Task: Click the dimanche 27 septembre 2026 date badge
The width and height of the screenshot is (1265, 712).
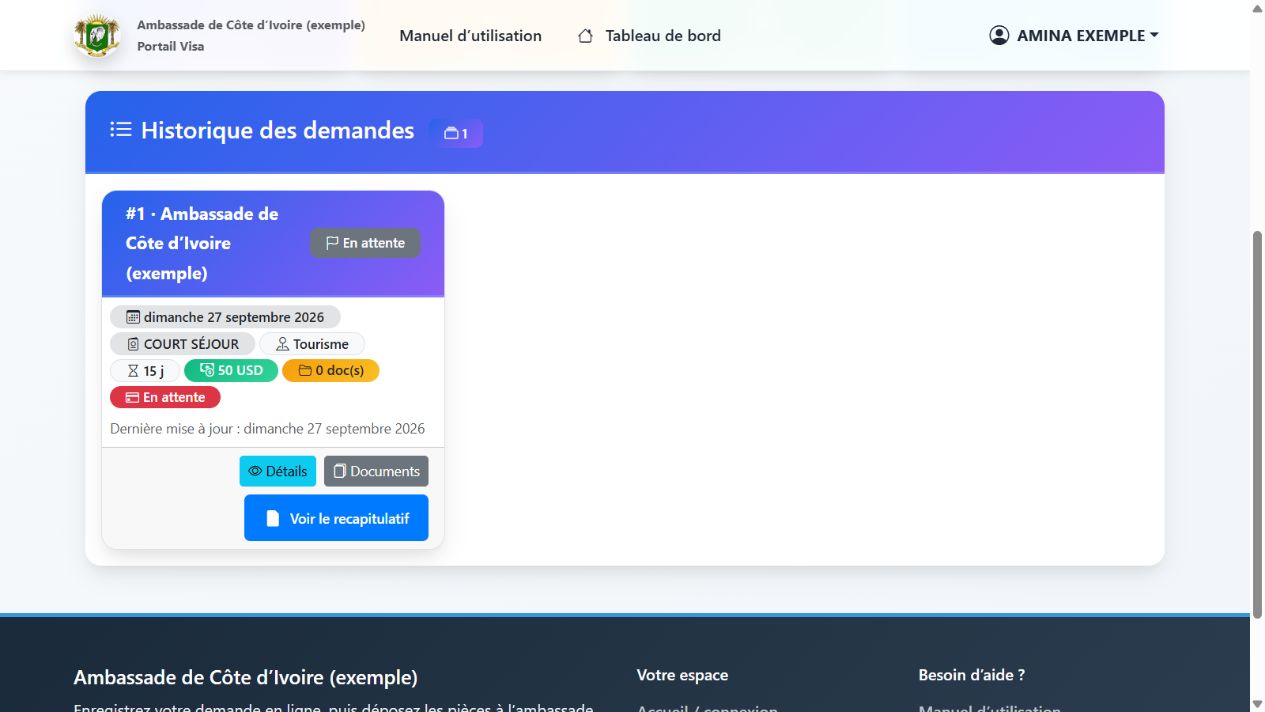Action: pyautogui.click(x=225, y=317)
